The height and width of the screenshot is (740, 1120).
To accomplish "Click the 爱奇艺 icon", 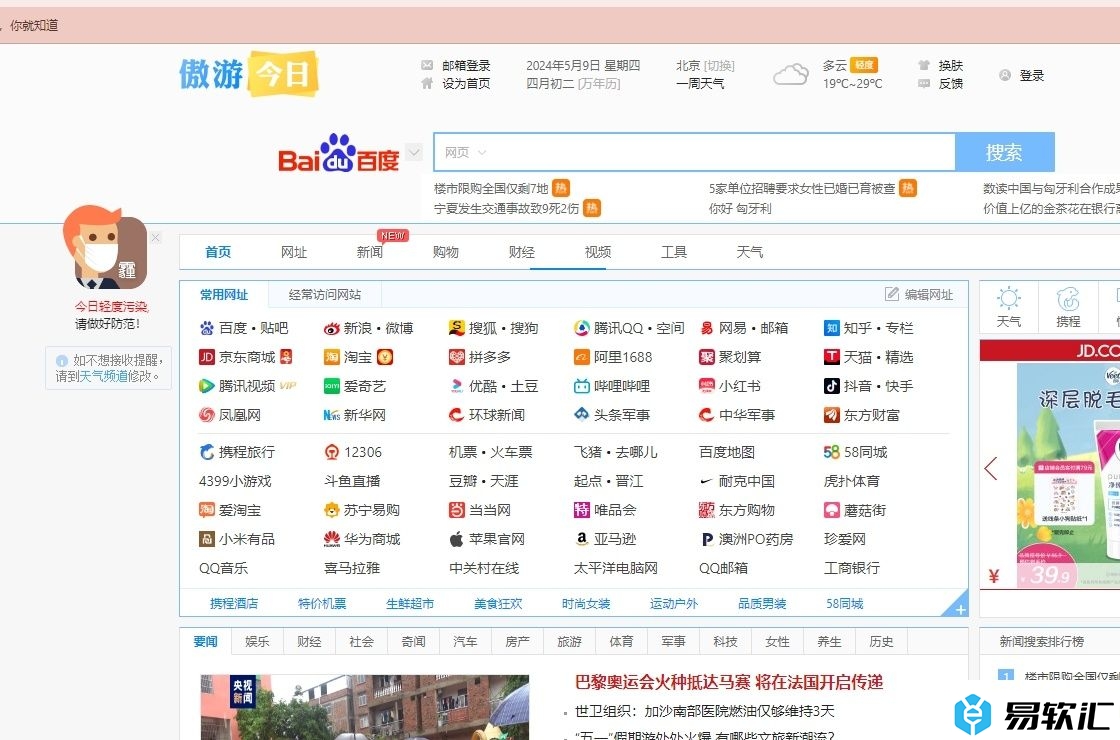I will (x=331, y=386).
